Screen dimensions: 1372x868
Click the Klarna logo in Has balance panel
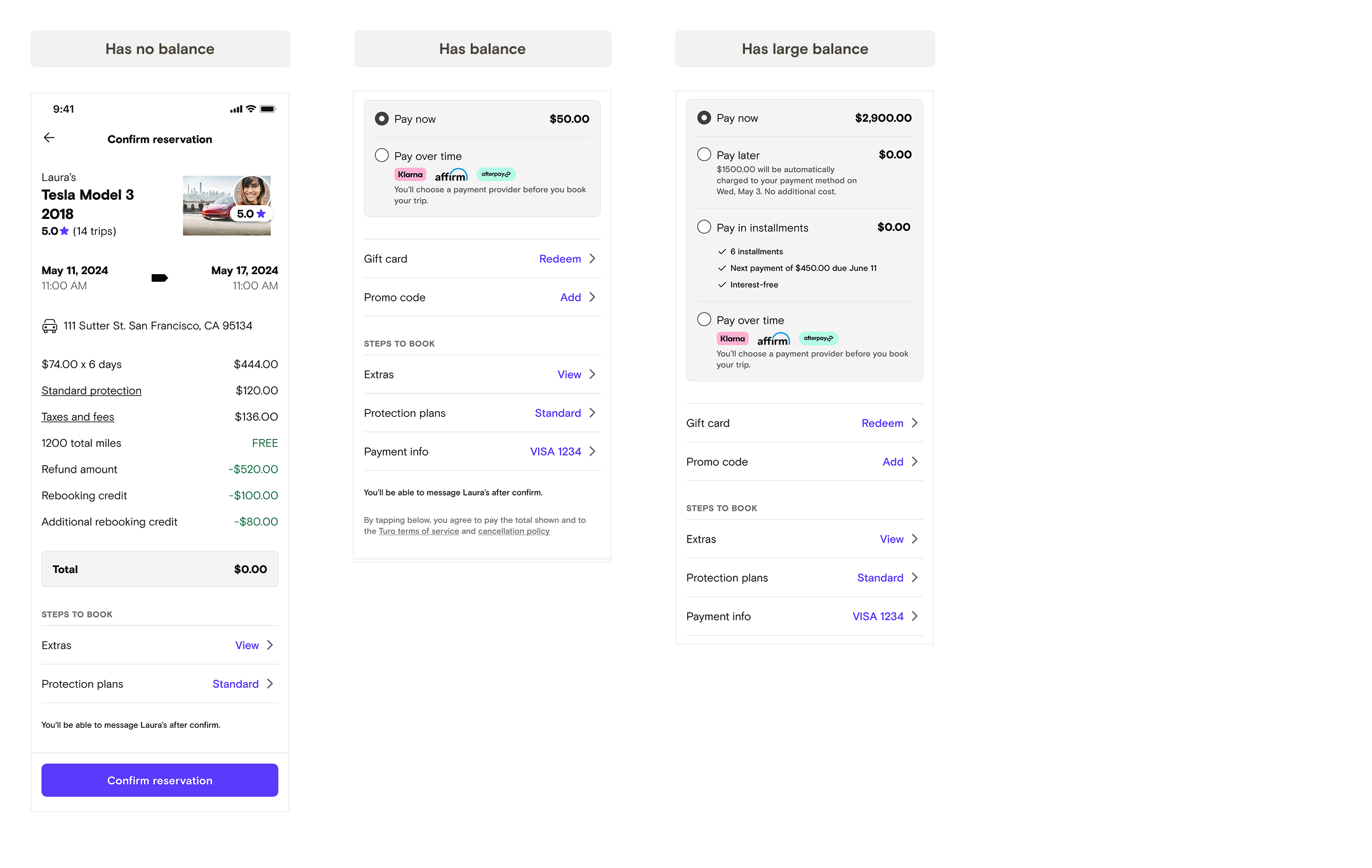tap(410, 174)
